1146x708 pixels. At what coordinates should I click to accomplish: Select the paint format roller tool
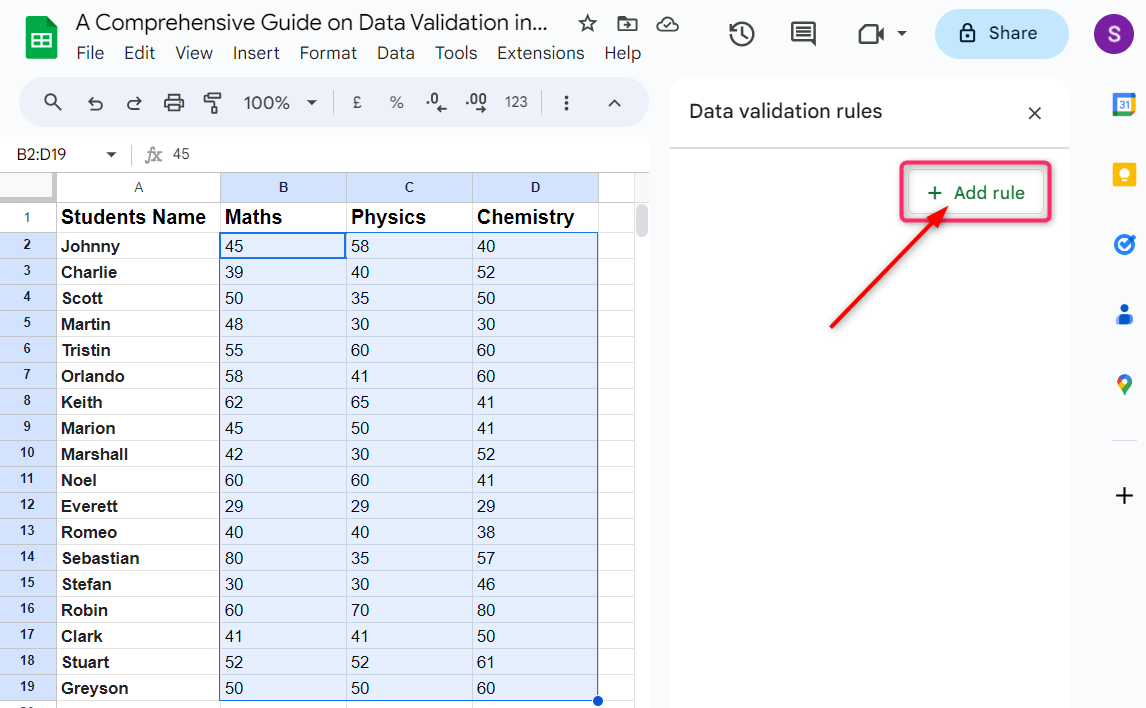[x=212, y=102]
